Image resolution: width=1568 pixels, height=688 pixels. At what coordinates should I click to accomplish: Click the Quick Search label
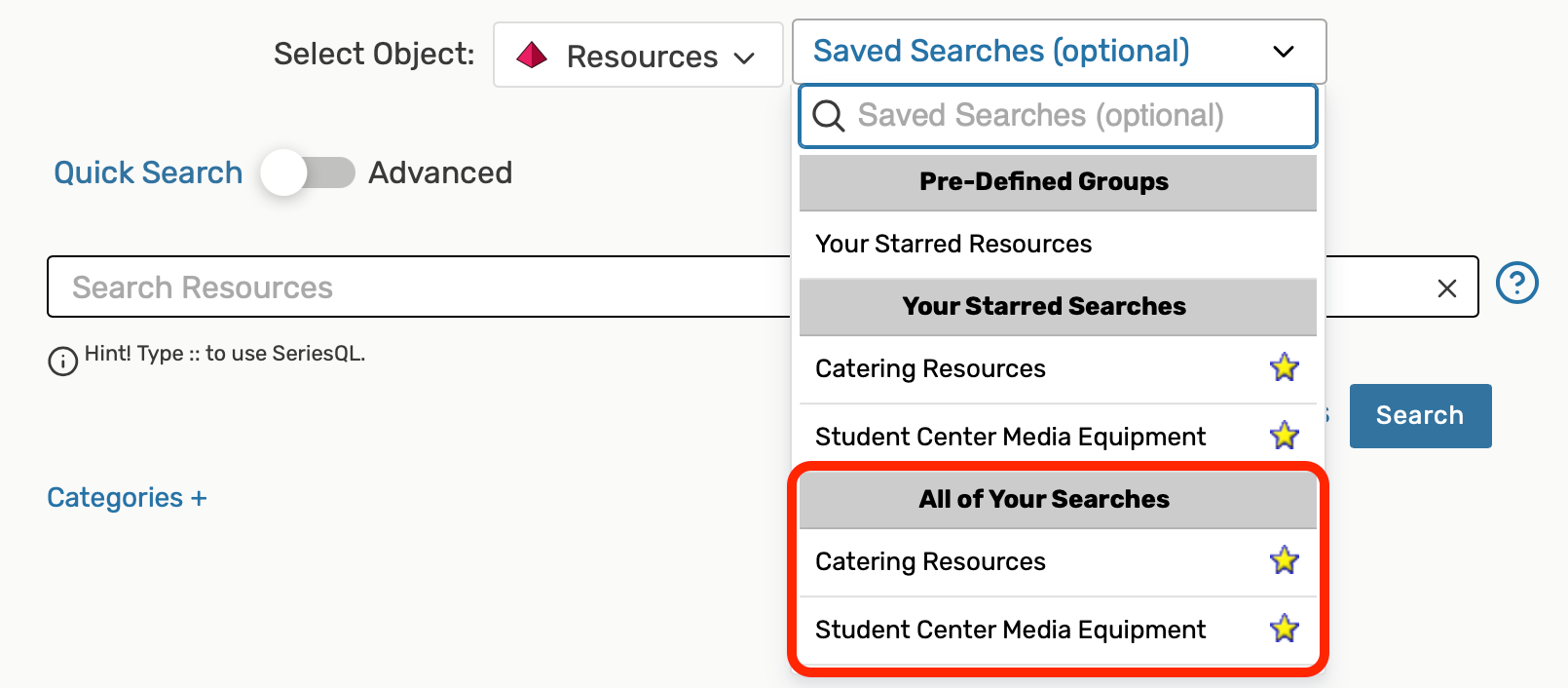(148, 172)
